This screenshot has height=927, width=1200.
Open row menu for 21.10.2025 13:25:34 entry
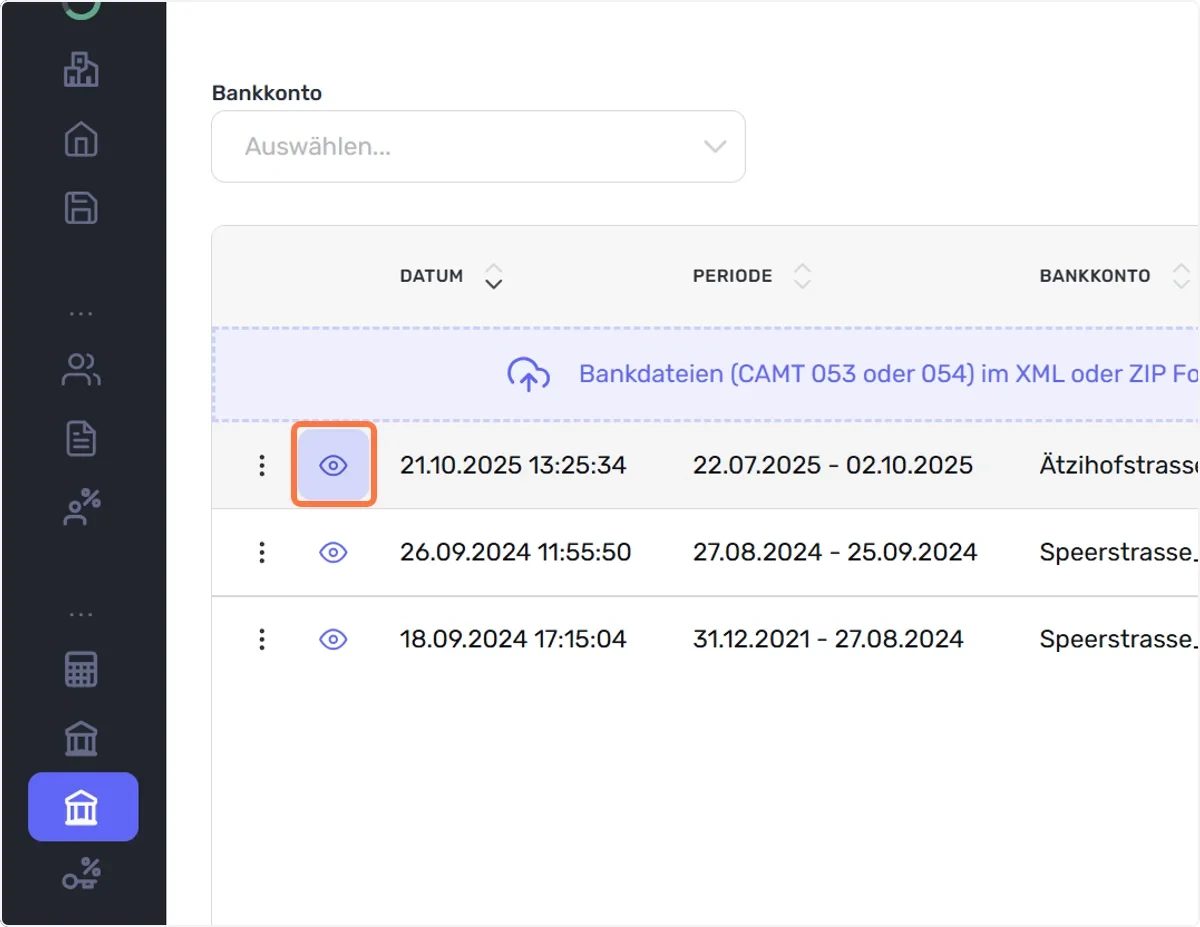tap(261, 465)
